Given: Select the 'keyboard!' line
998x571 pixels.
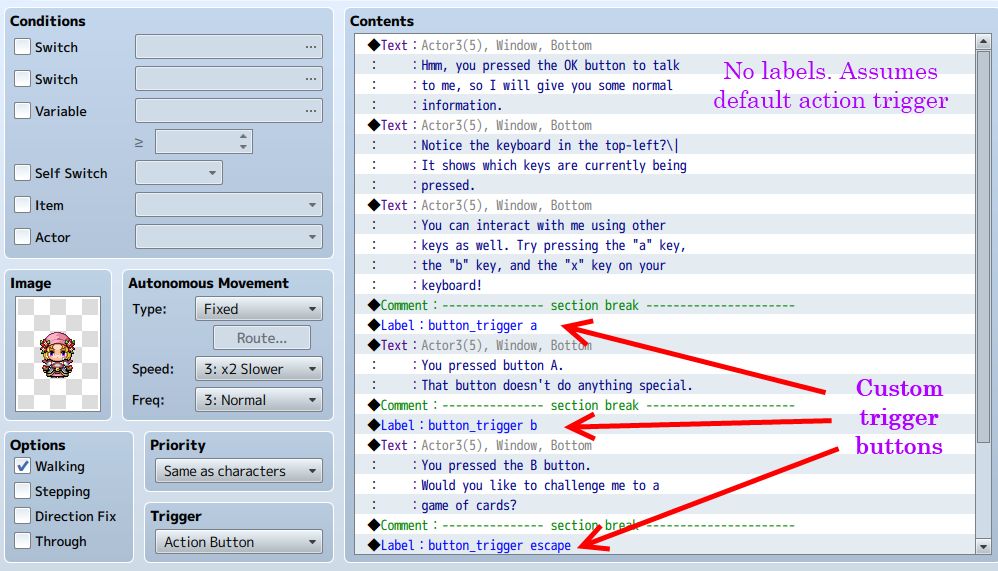Looking at the screenshot, I should click(x=664, y=285).
